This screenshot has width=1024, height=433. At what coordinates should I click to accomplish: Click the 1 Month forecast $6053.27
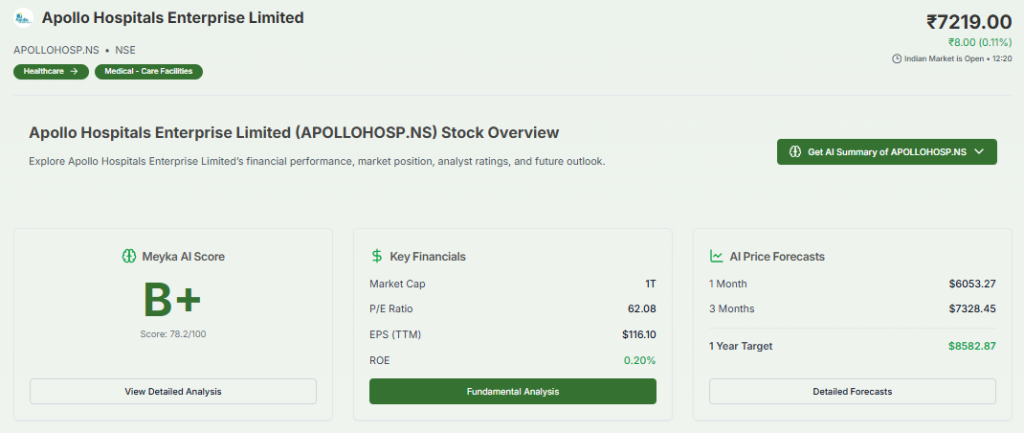tap(972, 284)
